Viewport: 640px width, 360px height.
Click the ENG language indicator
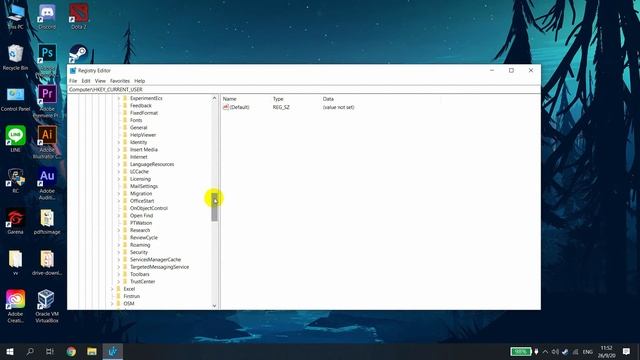(x=587, y=351)
